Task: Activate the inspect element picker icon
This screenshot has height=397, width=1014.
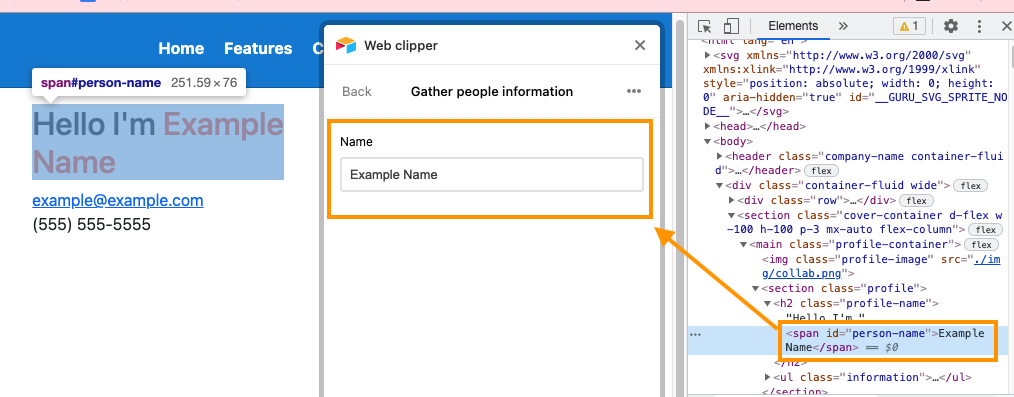Action: (705, 27)
